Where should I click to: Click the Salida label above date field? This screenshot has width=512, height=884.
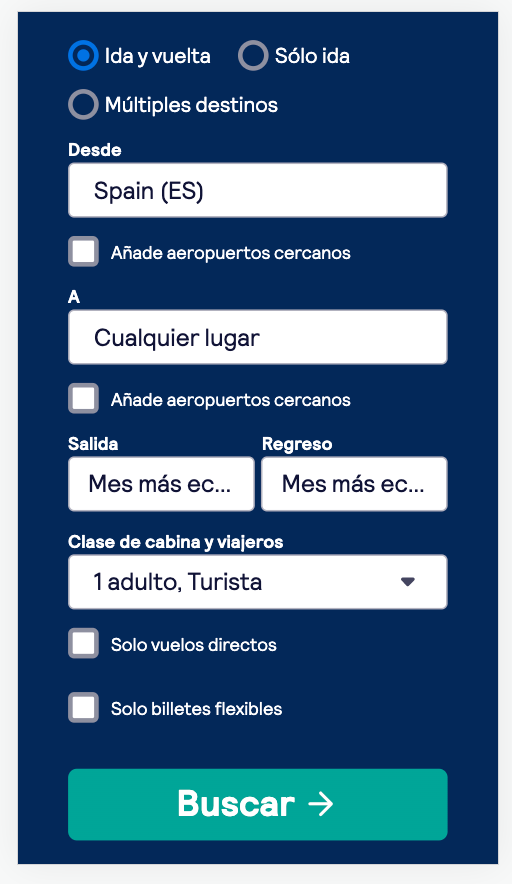93,444
